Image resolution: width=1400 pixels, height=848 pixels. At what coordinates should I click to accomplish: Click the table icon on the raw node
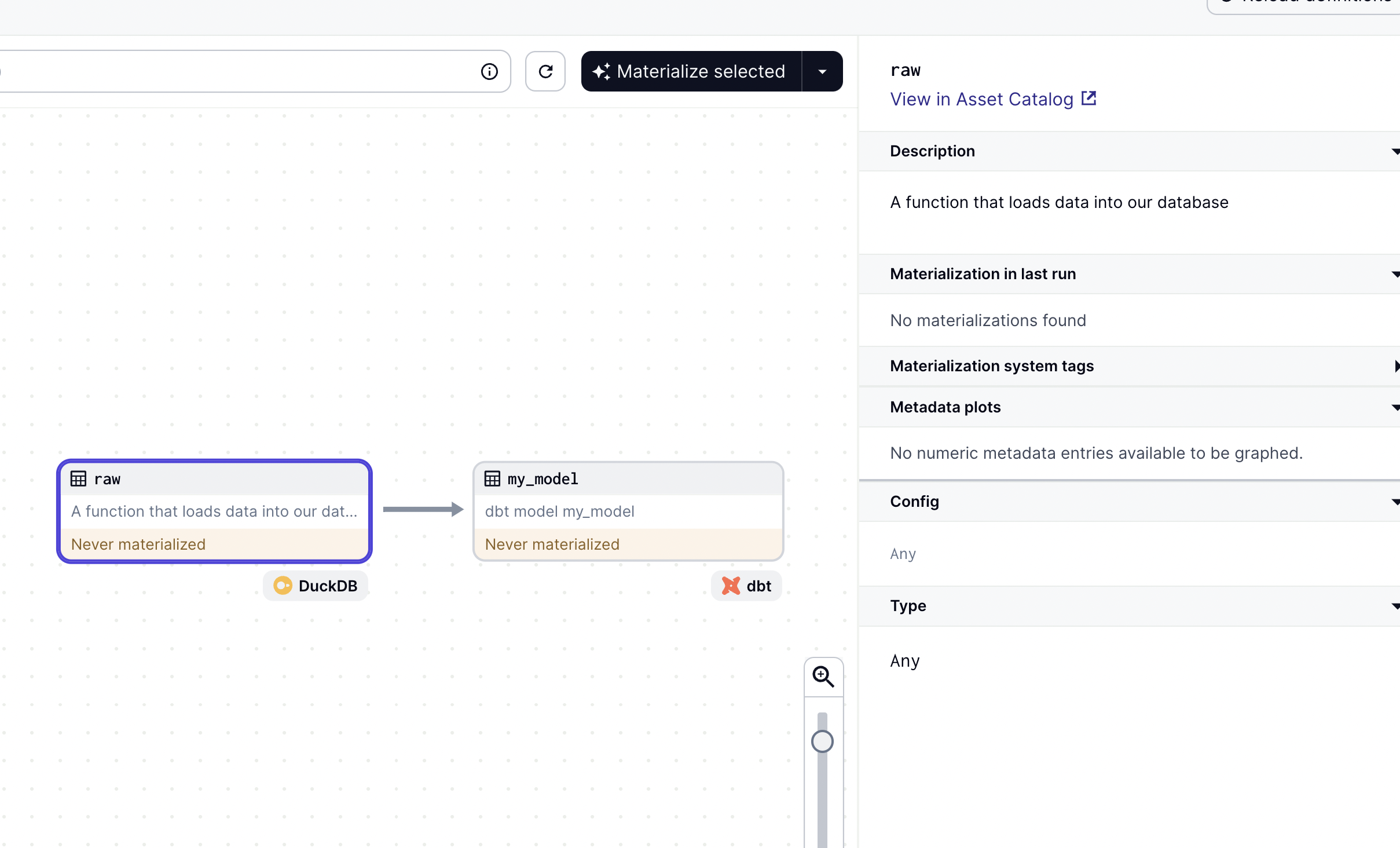(x=78, y=479)
